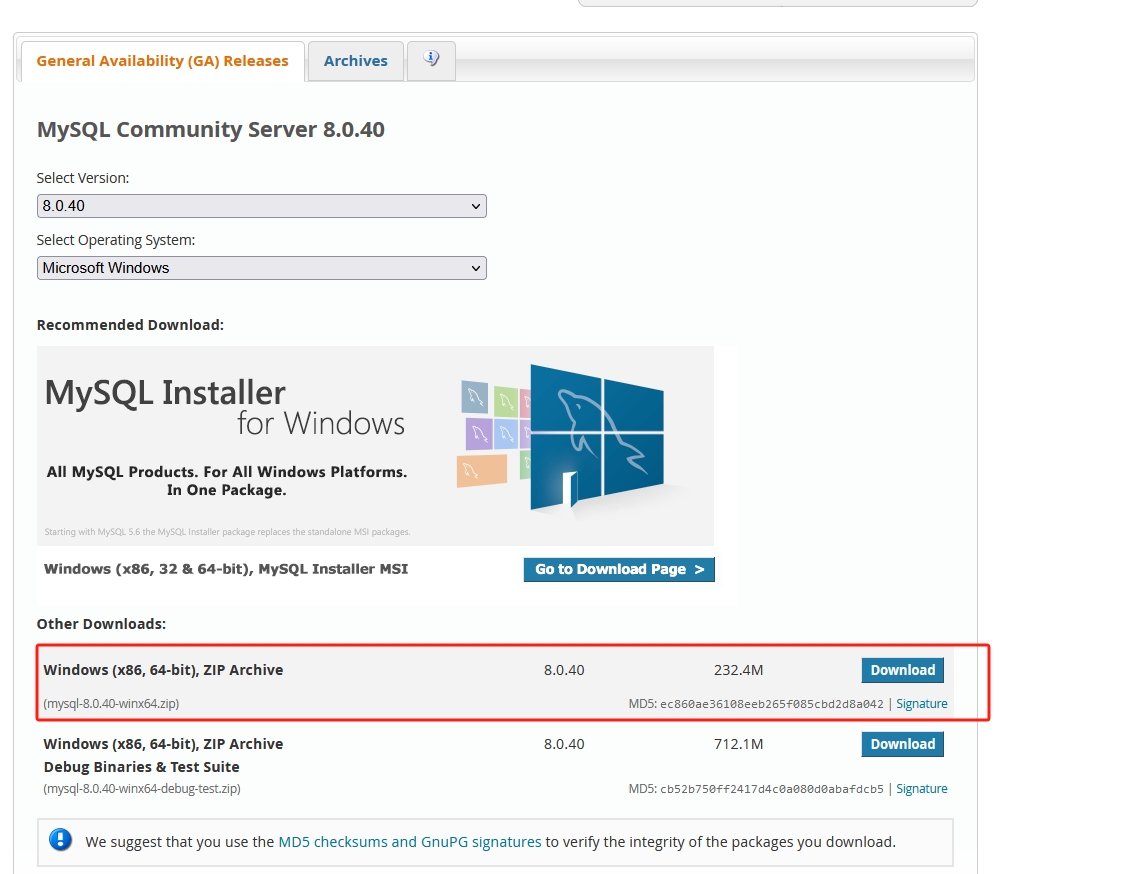Click the MD5 hash starting with cb52b750
The image size is (1135, 874).
tap(771, 789)
